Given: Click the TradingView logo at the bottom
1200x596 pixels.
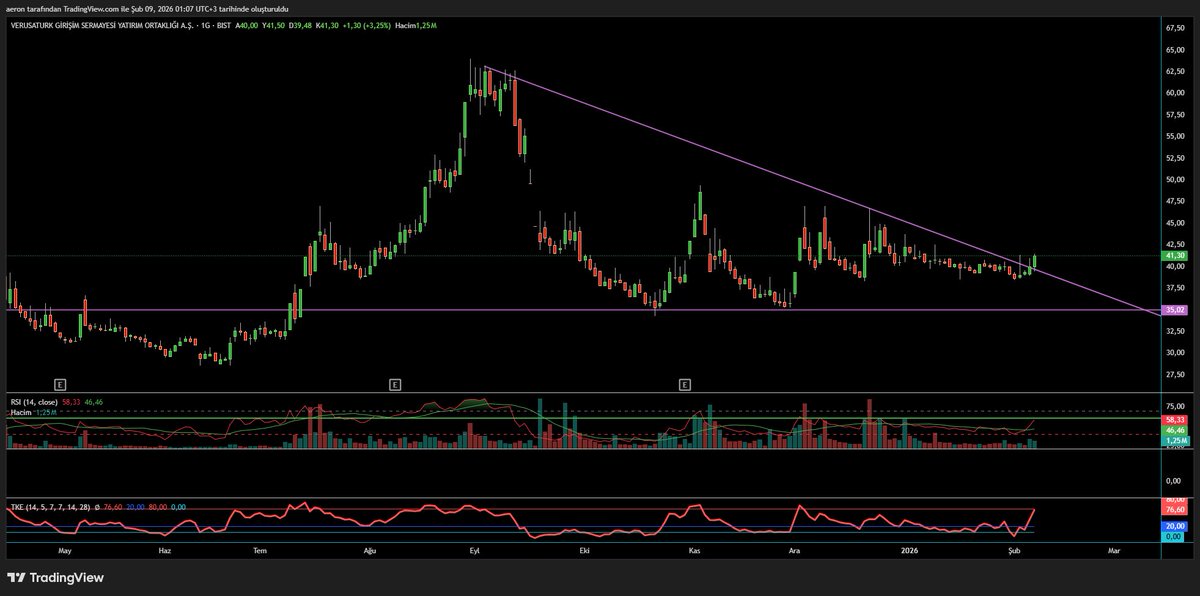Looking at the screenshot, I should 55,577.
